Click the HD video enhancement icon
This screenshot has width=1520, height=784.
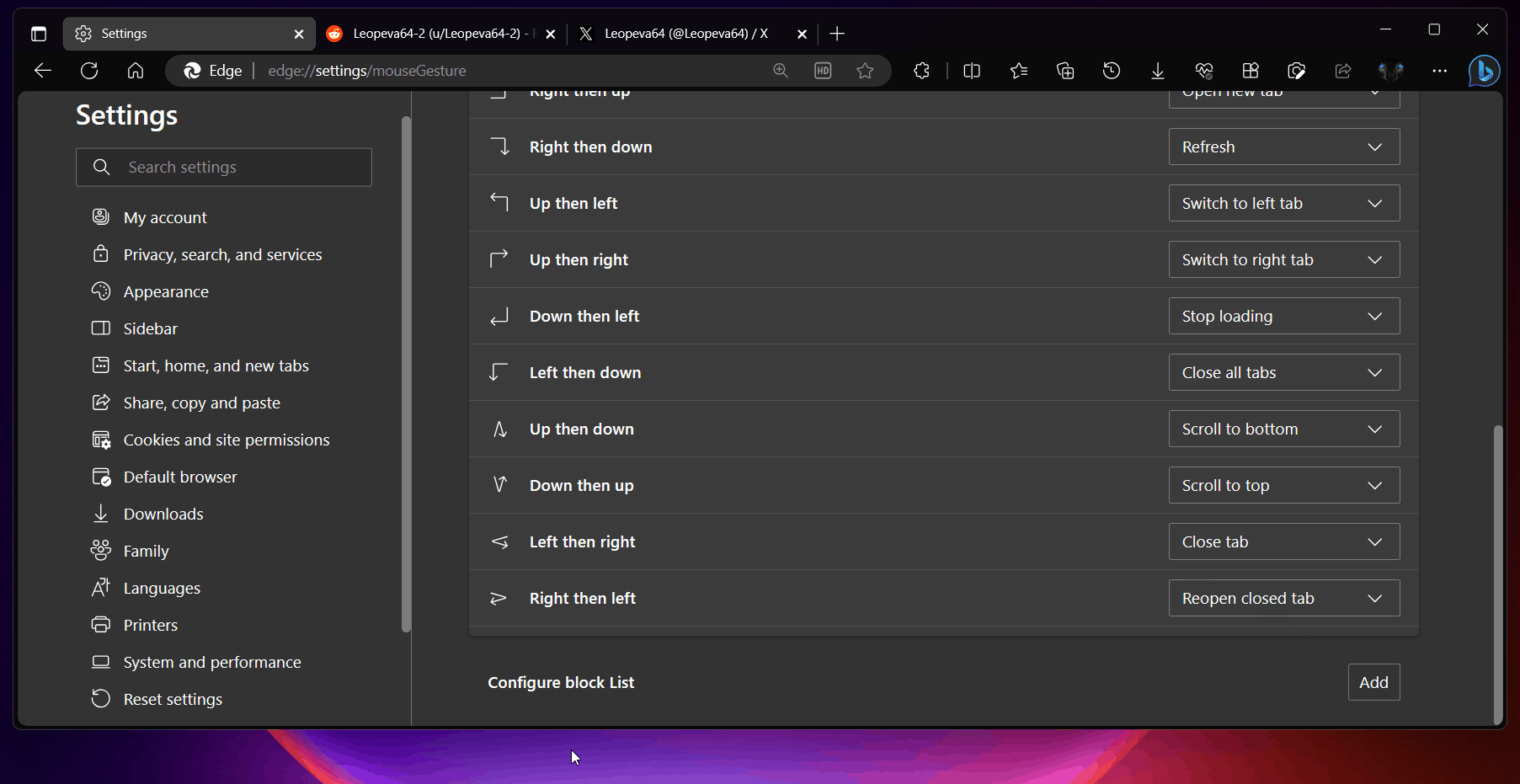(823, 71)
